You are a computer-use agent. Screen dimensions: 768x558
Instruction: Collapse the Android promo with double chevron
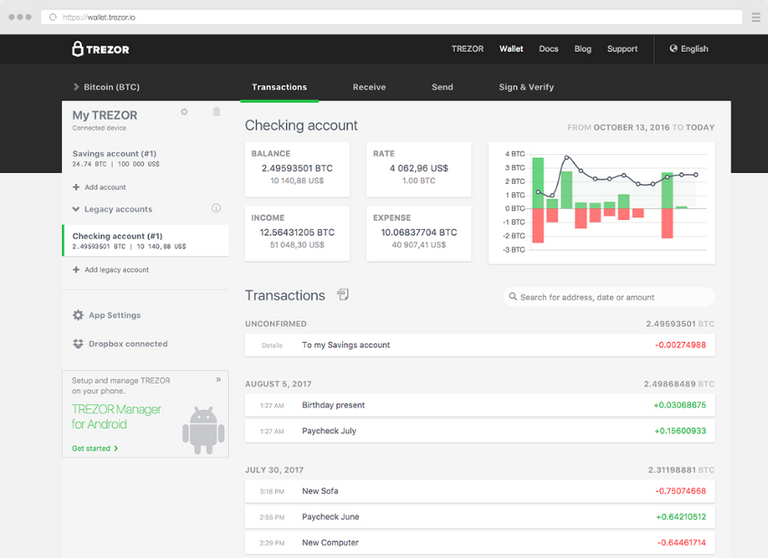coord(218,379)
